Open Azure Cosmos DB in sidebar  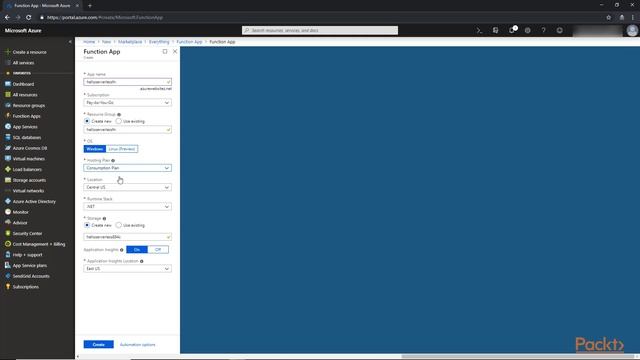pyautogui.click(x=26, y=148)
